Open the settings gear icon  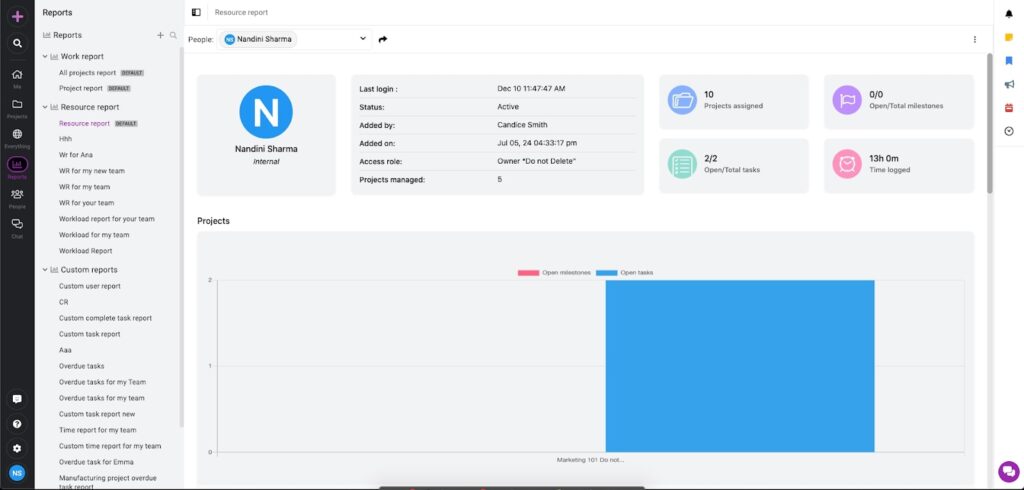click(x=17, y=449)
